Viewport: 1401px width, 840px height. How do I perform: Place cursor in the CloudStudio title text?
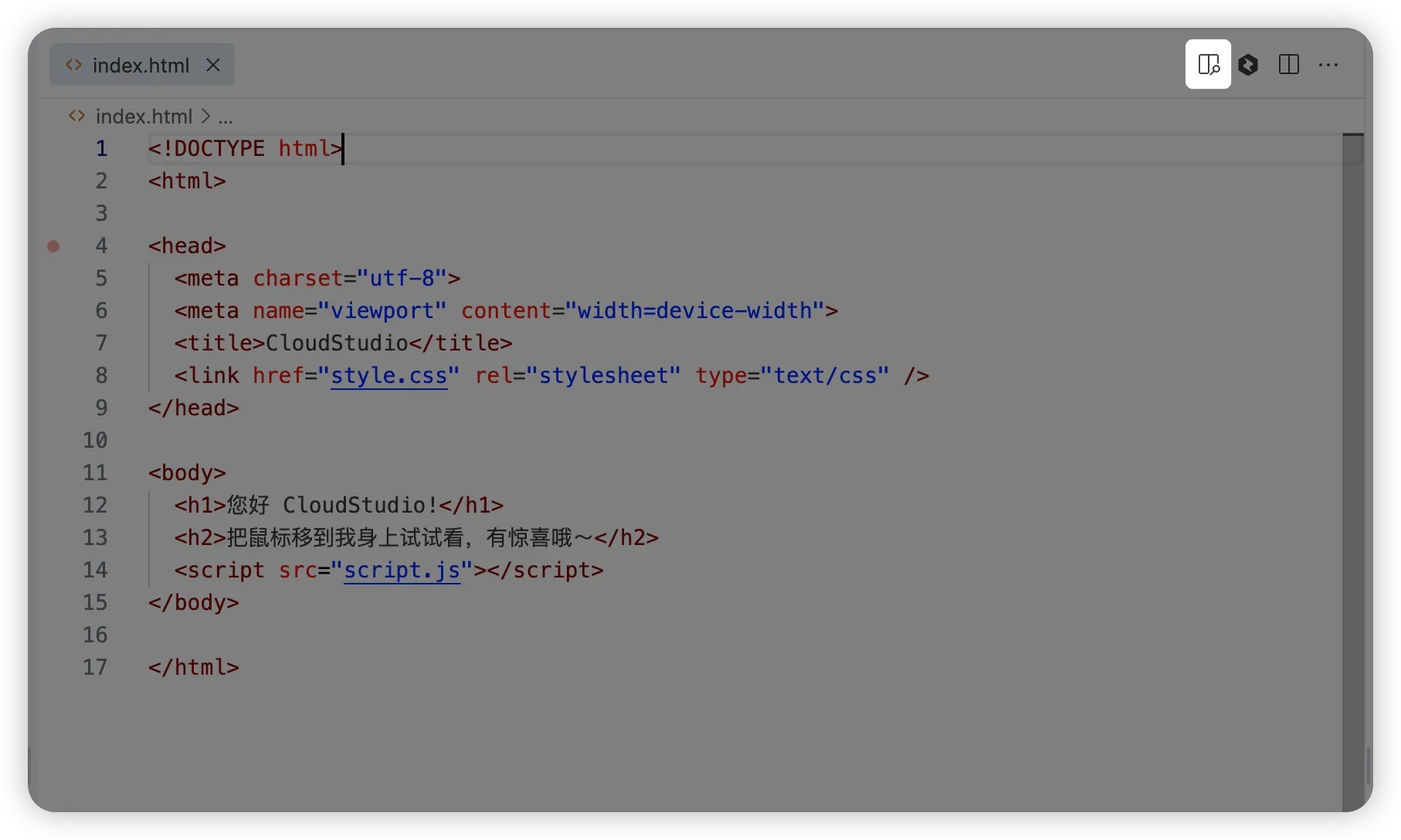pos(336,344)
